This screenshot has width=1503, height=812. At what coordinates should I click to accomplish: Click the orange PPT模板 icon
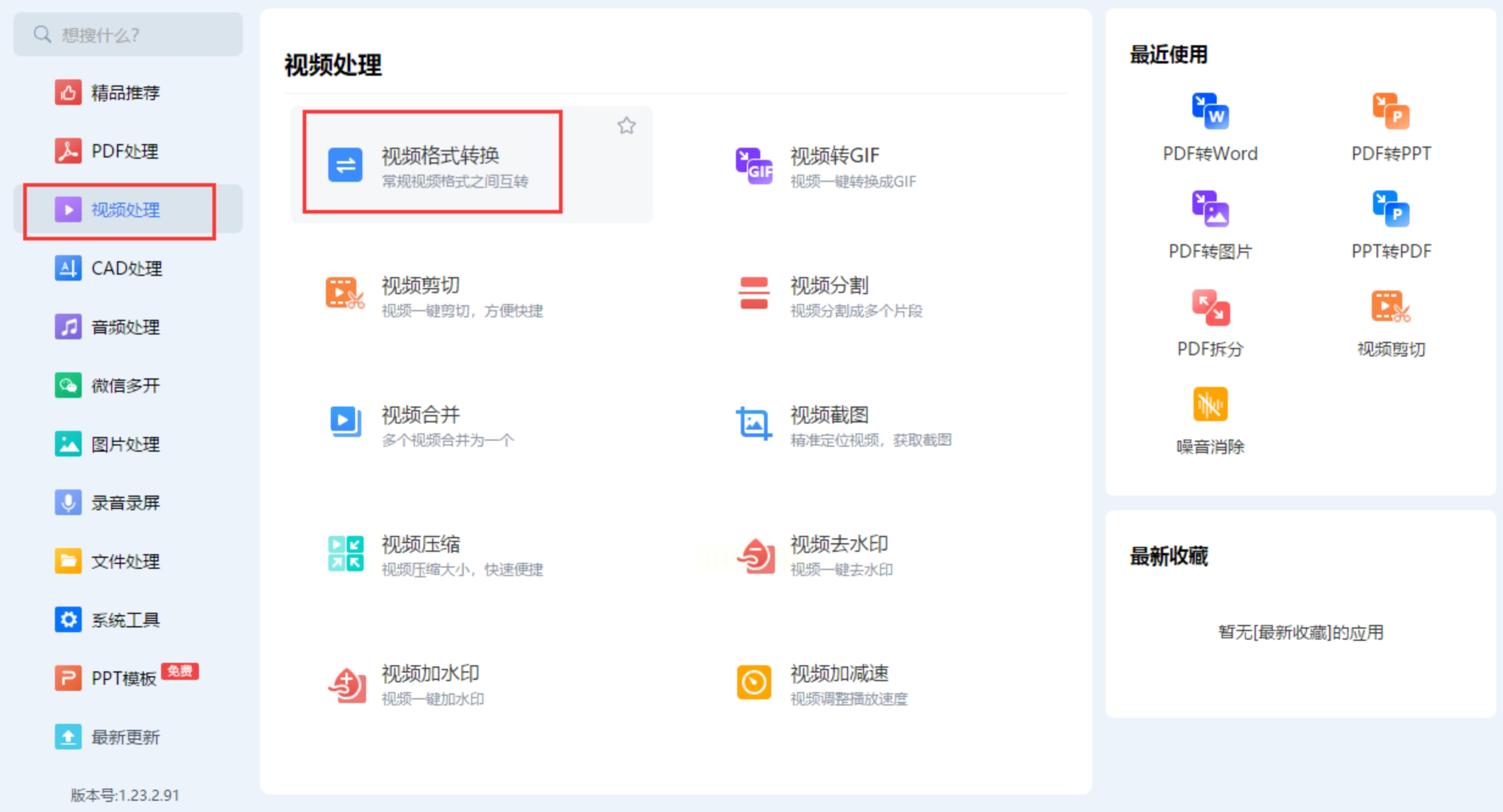point(68,678)
